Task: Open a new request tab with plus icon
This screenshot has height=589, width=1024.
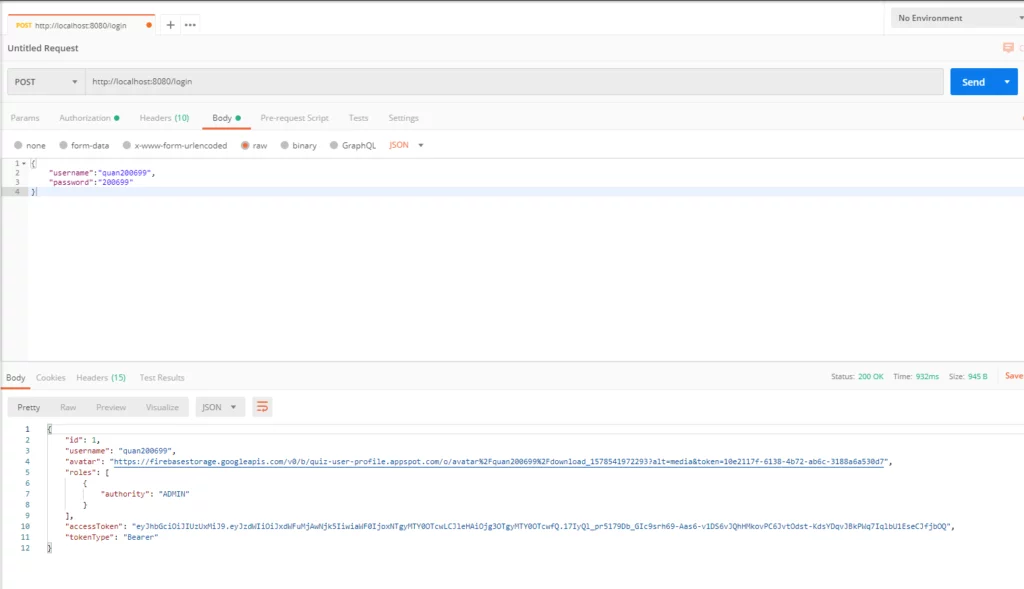Action: (170, 24)
